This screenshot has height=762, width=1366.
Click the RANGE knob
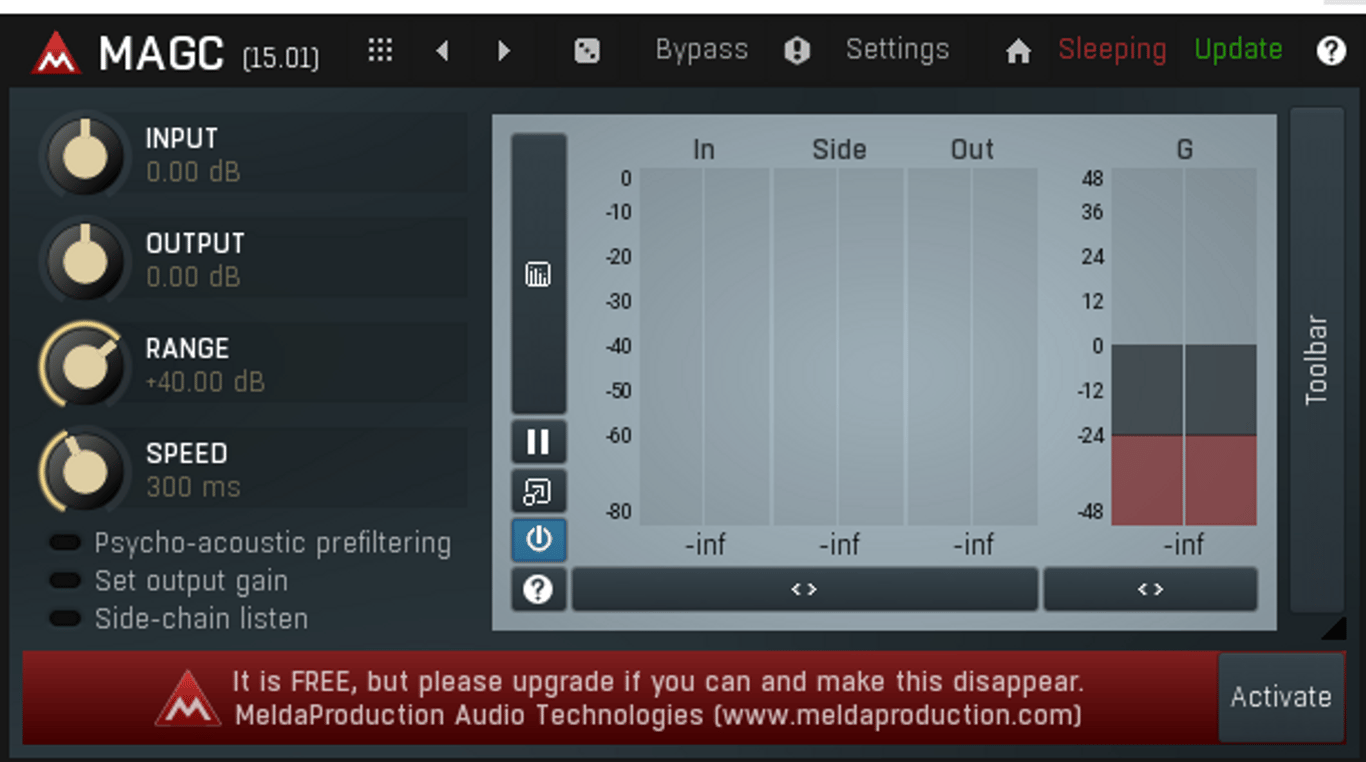click(x=85, y=365)
